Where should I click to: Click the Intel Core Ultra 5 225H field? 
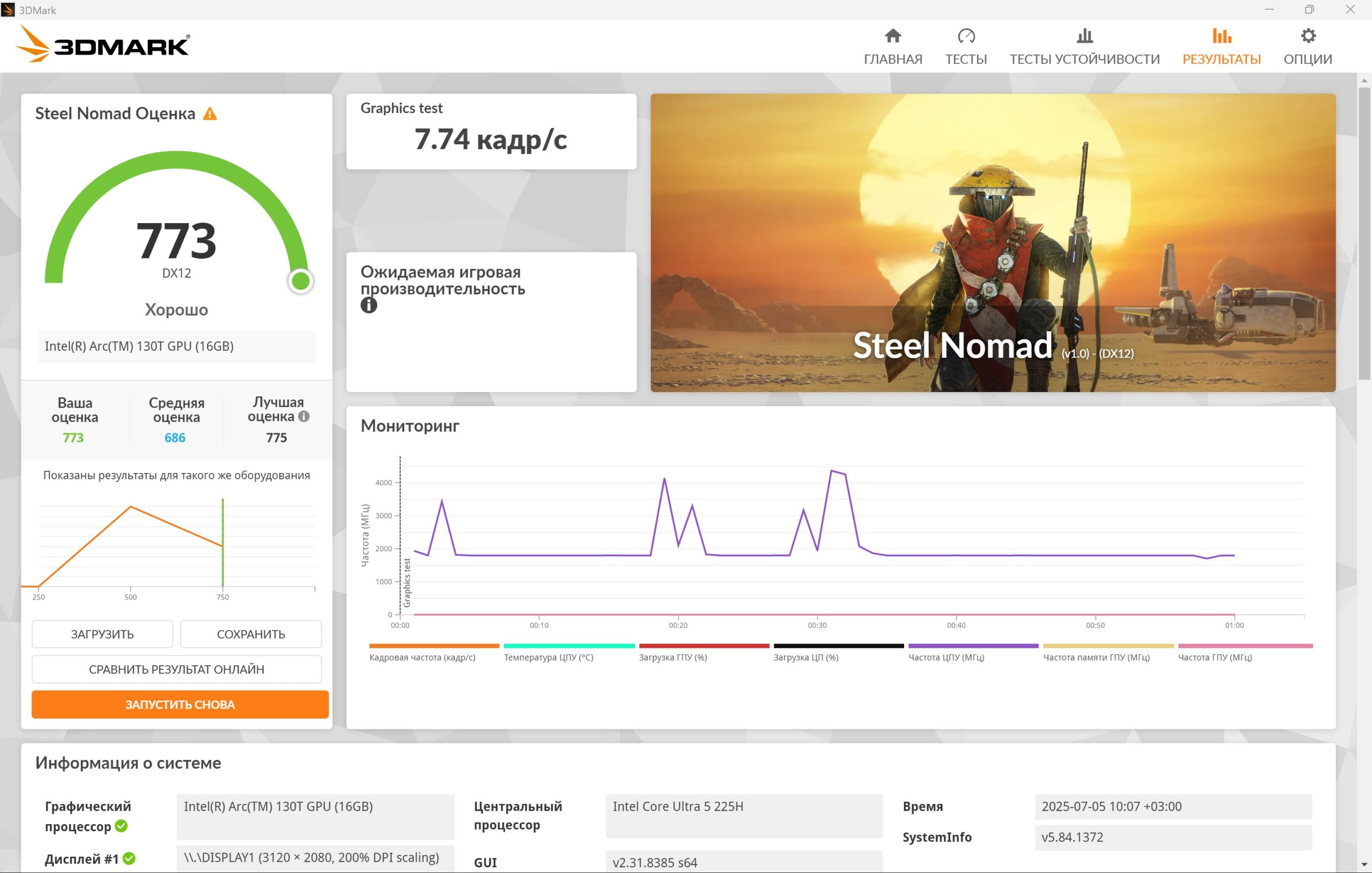[744, 816]
